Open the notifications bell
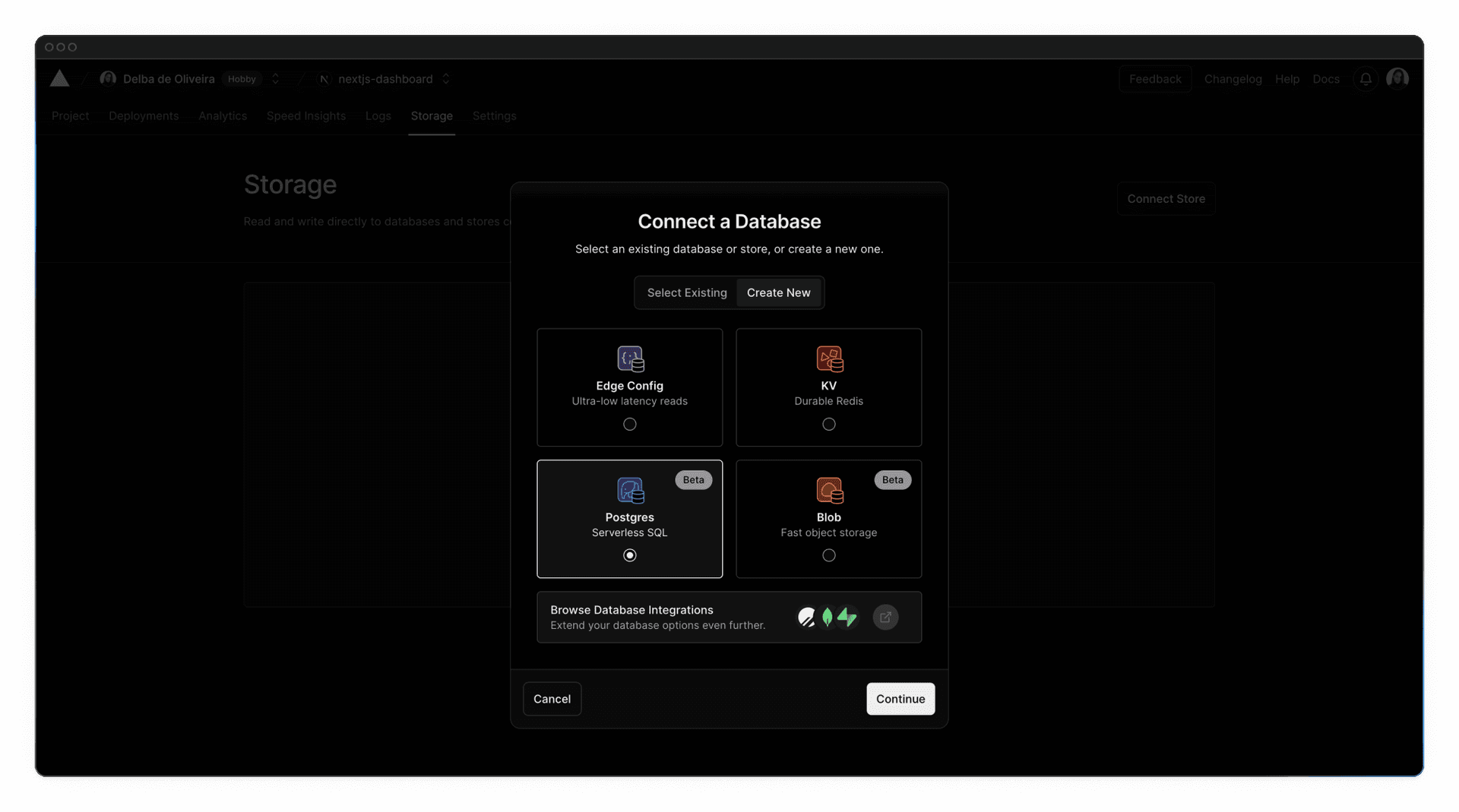This screenshot has width=1459, height=812. 1366,79
